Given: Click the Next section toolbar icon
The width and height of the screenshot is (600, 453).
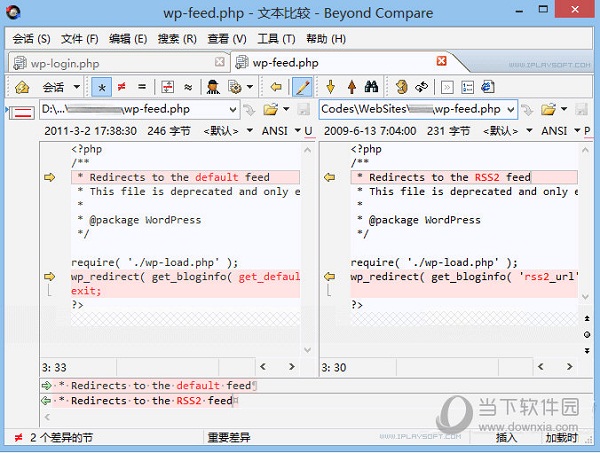Looking at the screenshot, I should (447, 87).
